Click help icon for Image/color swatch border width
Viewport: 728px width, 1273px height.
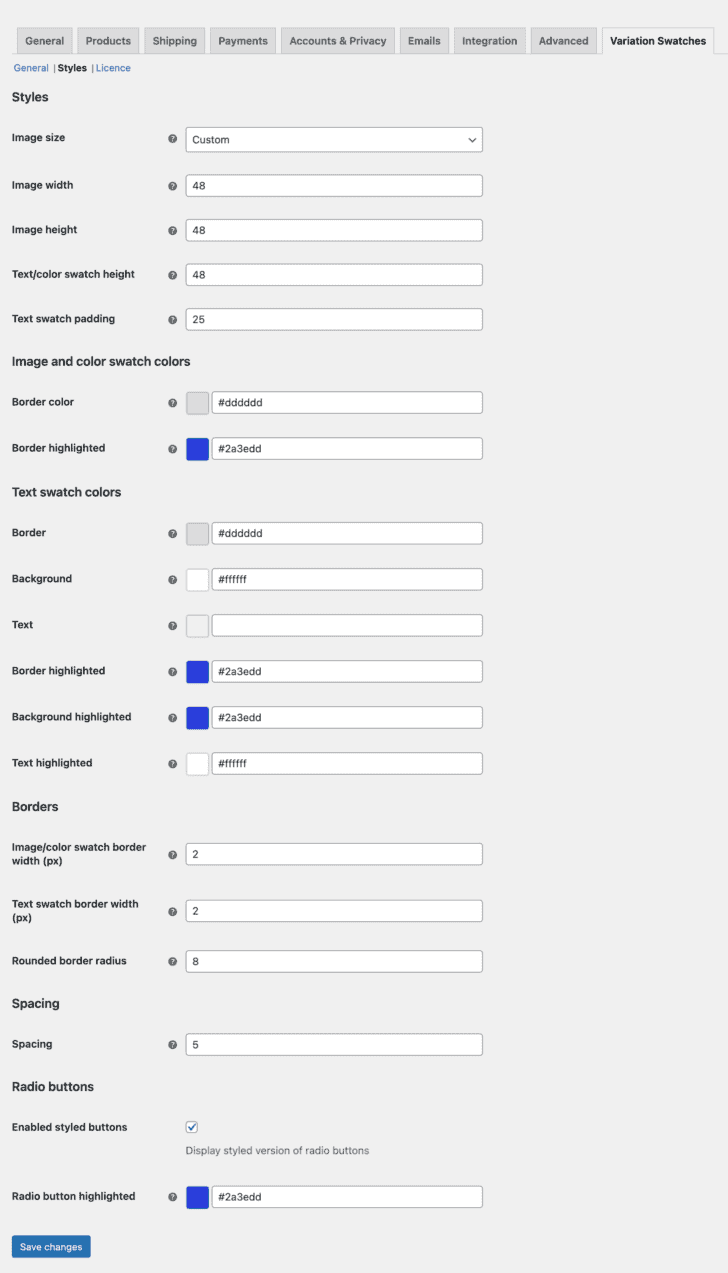[x=172, y=853]
